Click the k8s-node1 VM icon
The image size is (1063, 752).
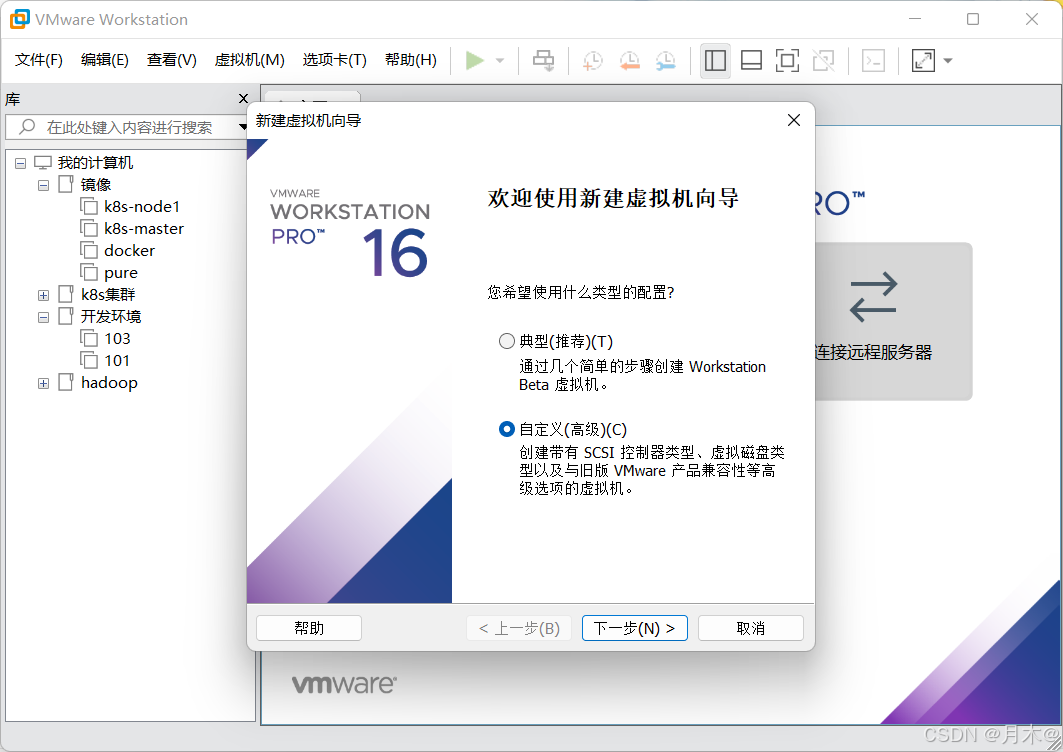89,206
